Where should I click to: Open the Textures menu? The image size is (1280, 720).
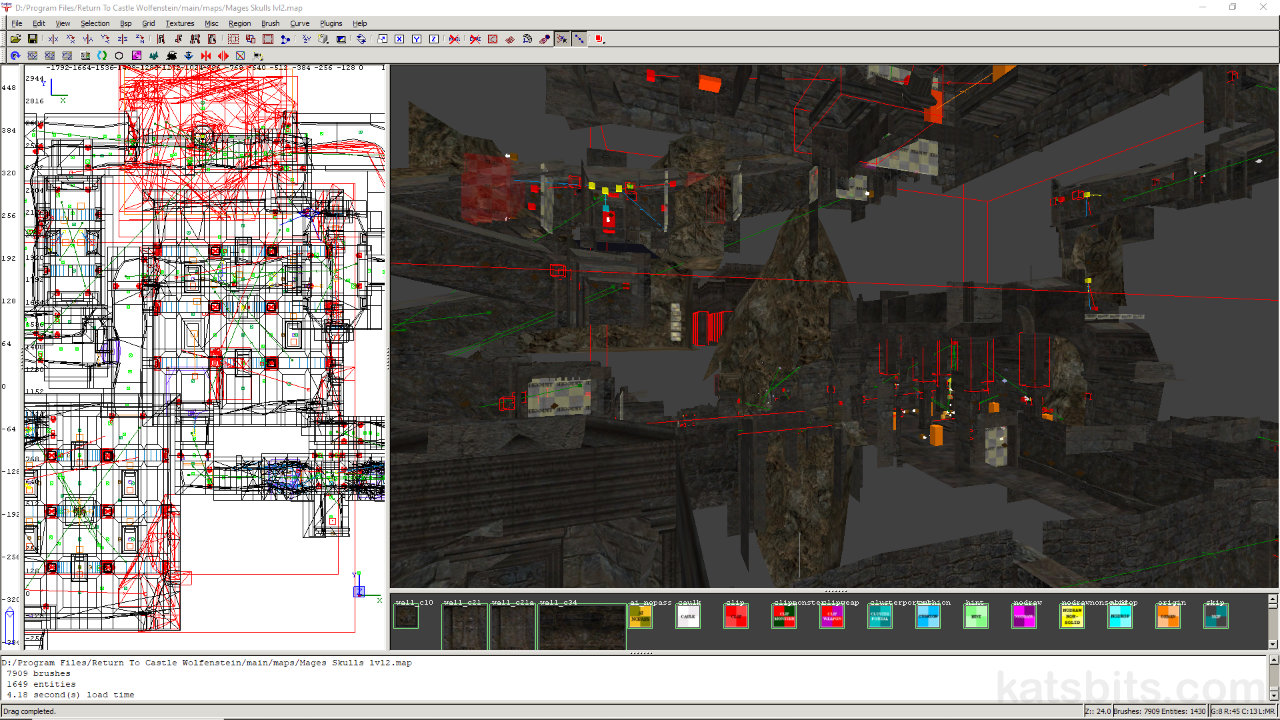click(x=180, y=22)
